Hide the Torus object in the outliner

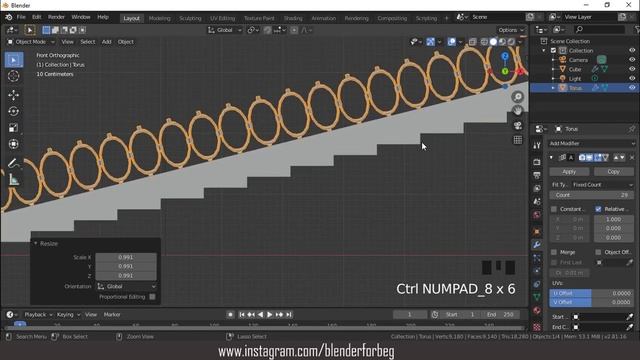pyautogui.click(x=632, y=88)
